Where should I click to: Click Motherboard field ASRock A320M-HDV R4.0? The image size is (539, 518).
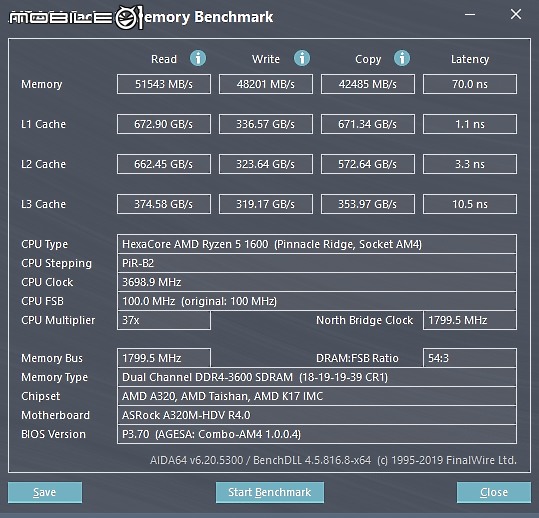pyautogui.click(x=317, y=415)
